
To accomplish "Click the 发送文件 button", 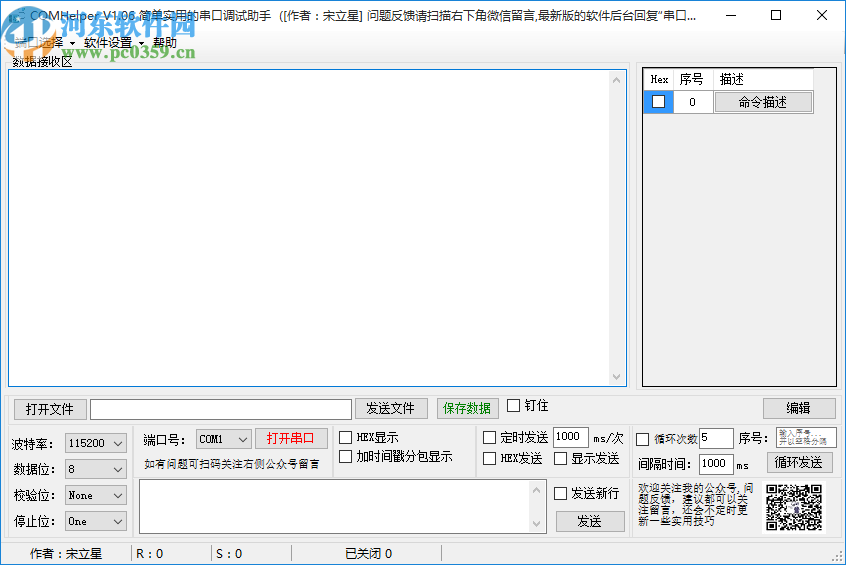I will click(x=391, y=409).
